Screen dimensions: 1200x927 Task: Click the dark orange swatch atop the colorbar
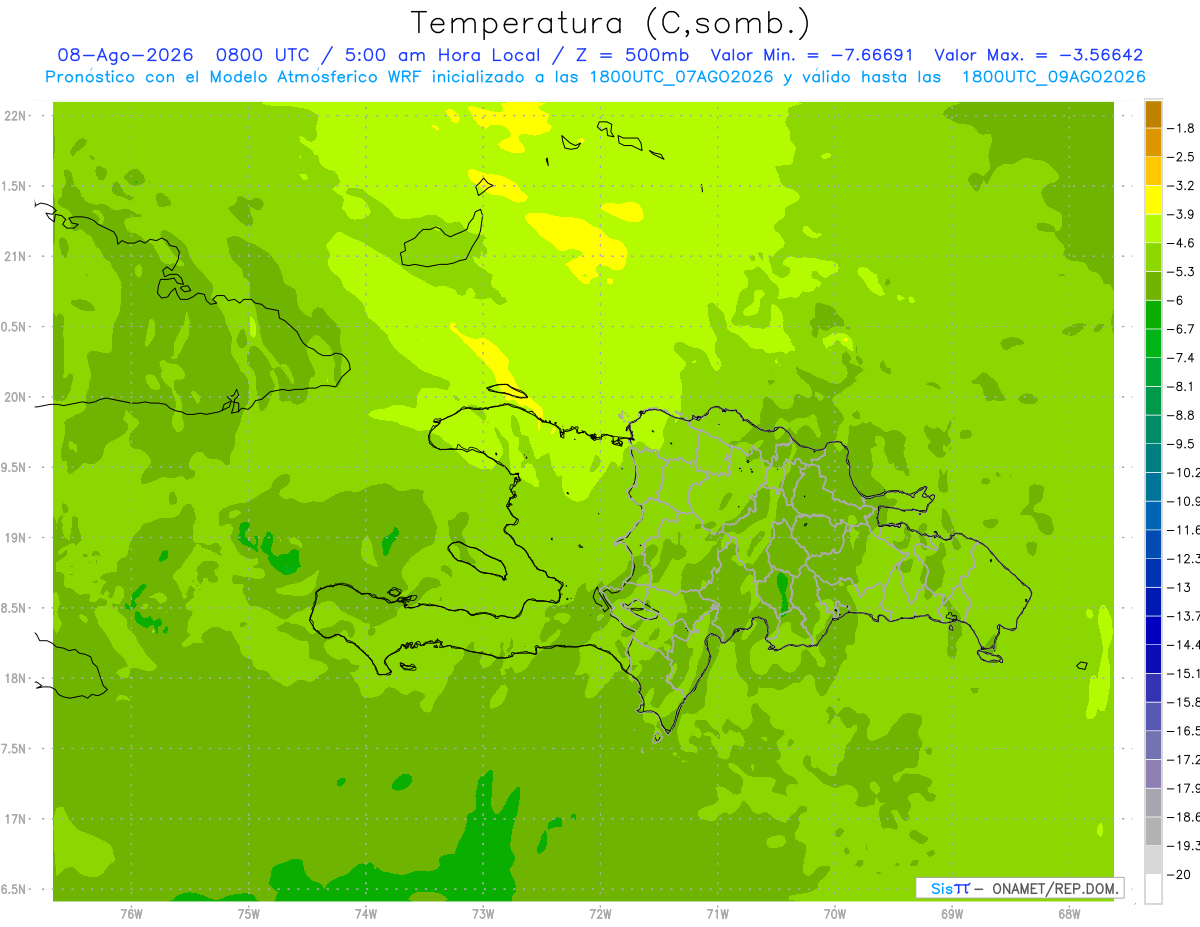click(1153, 114)
